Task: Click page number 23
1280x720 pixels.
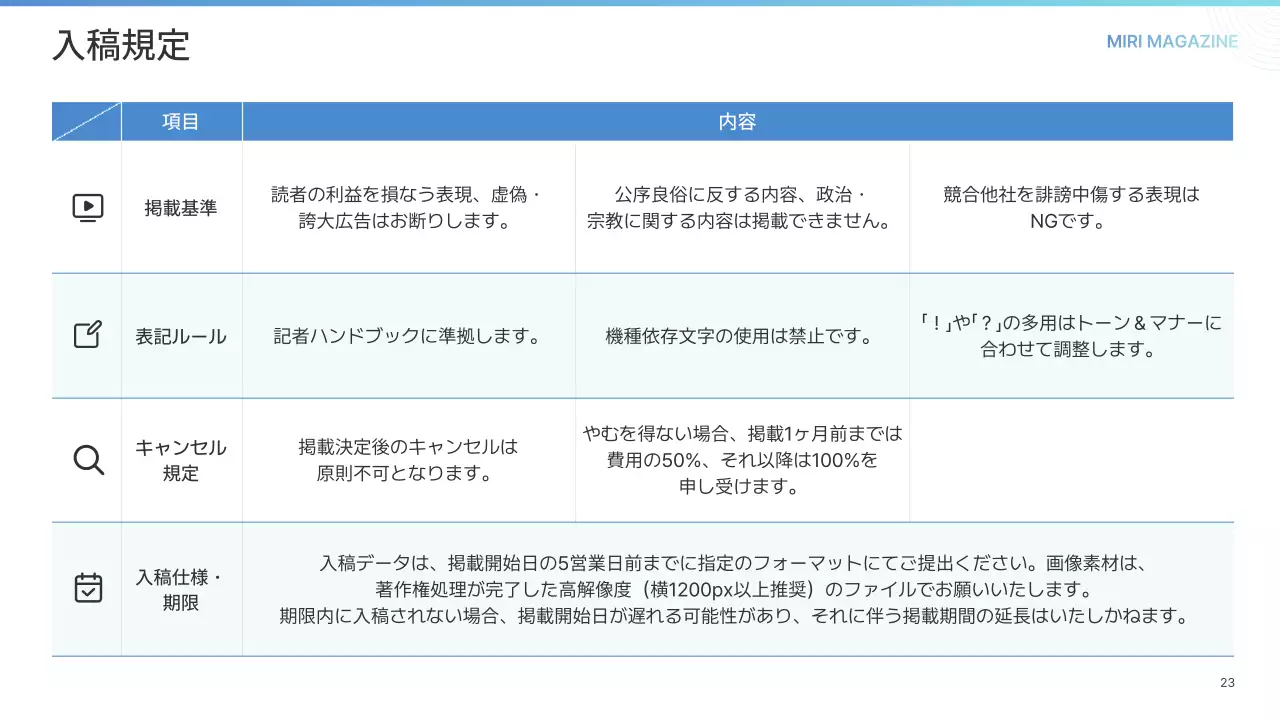Action: (x=1227, y=683)
